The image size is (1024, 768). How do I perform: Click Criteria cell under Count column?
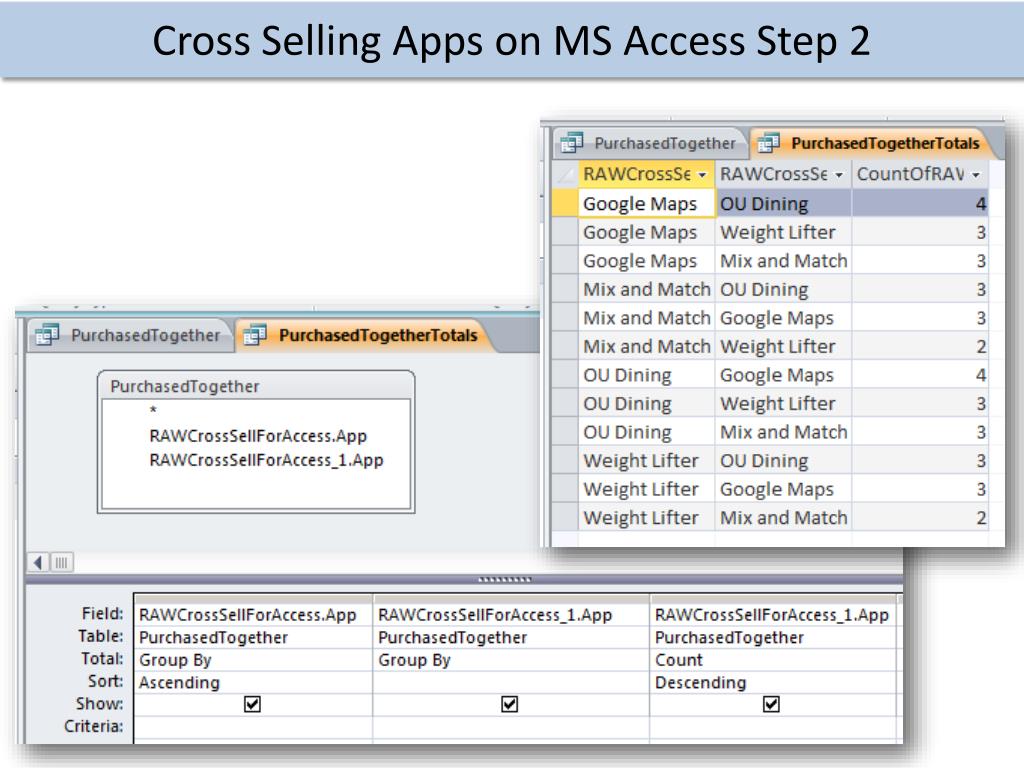pos(775,726)
